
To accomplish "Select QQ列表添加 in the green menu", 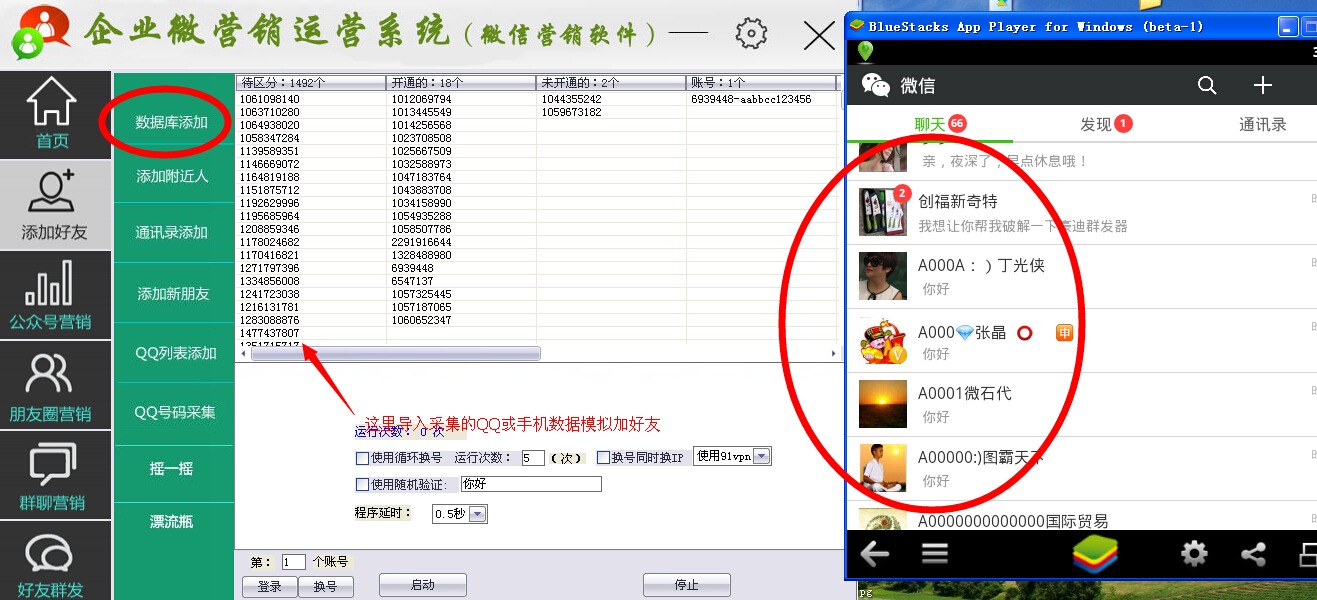I will point(175,353).
